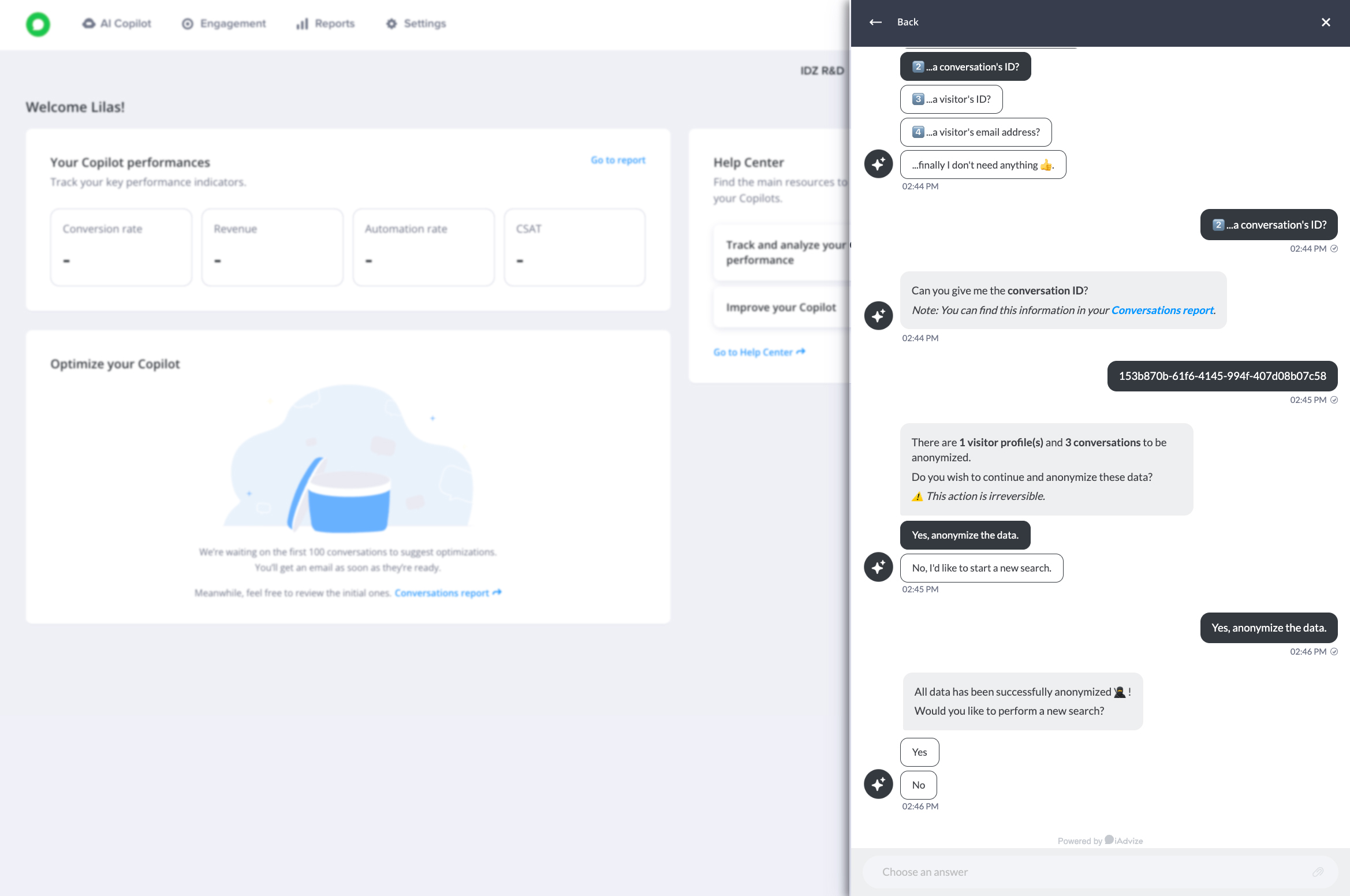Click the back arrow icon

(875, 22)
